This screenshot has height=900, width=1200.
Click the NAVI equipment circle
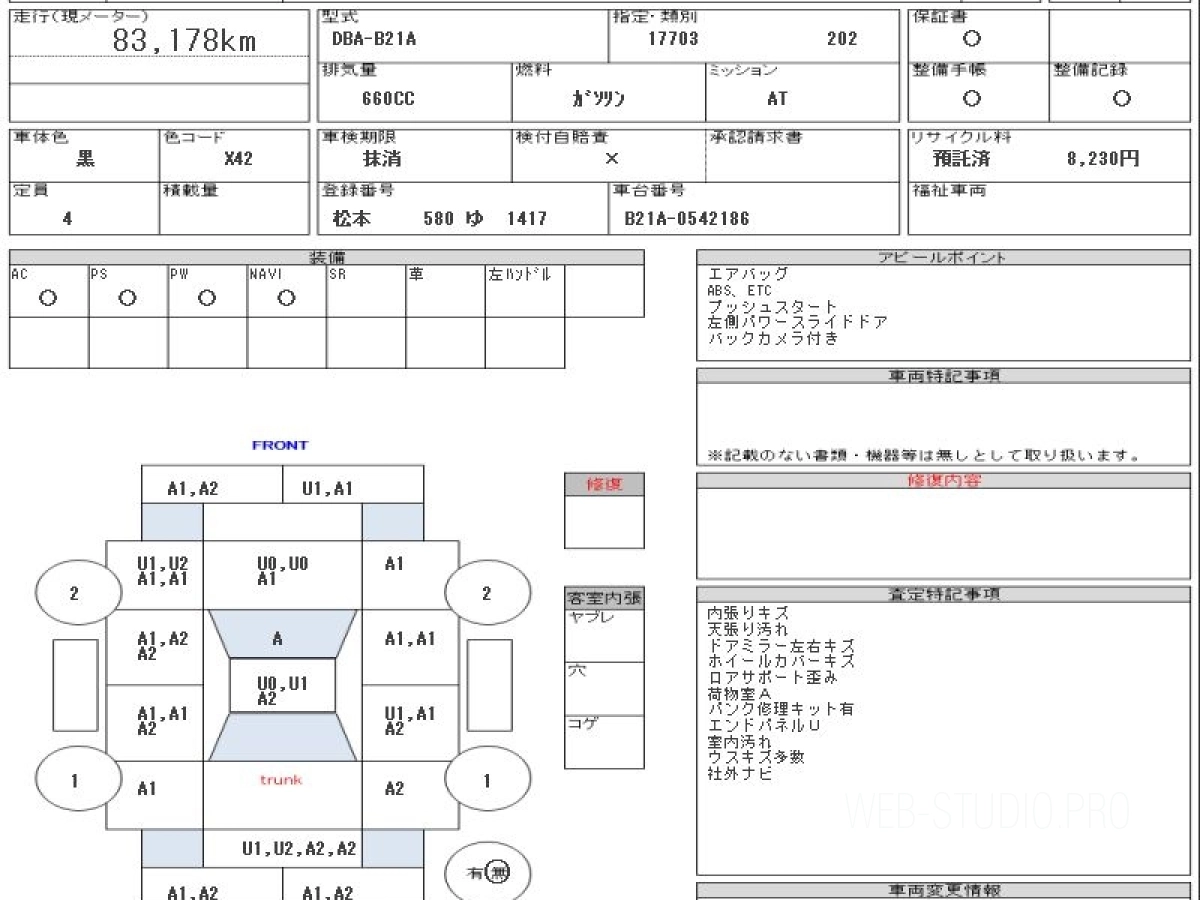(286, 298)
